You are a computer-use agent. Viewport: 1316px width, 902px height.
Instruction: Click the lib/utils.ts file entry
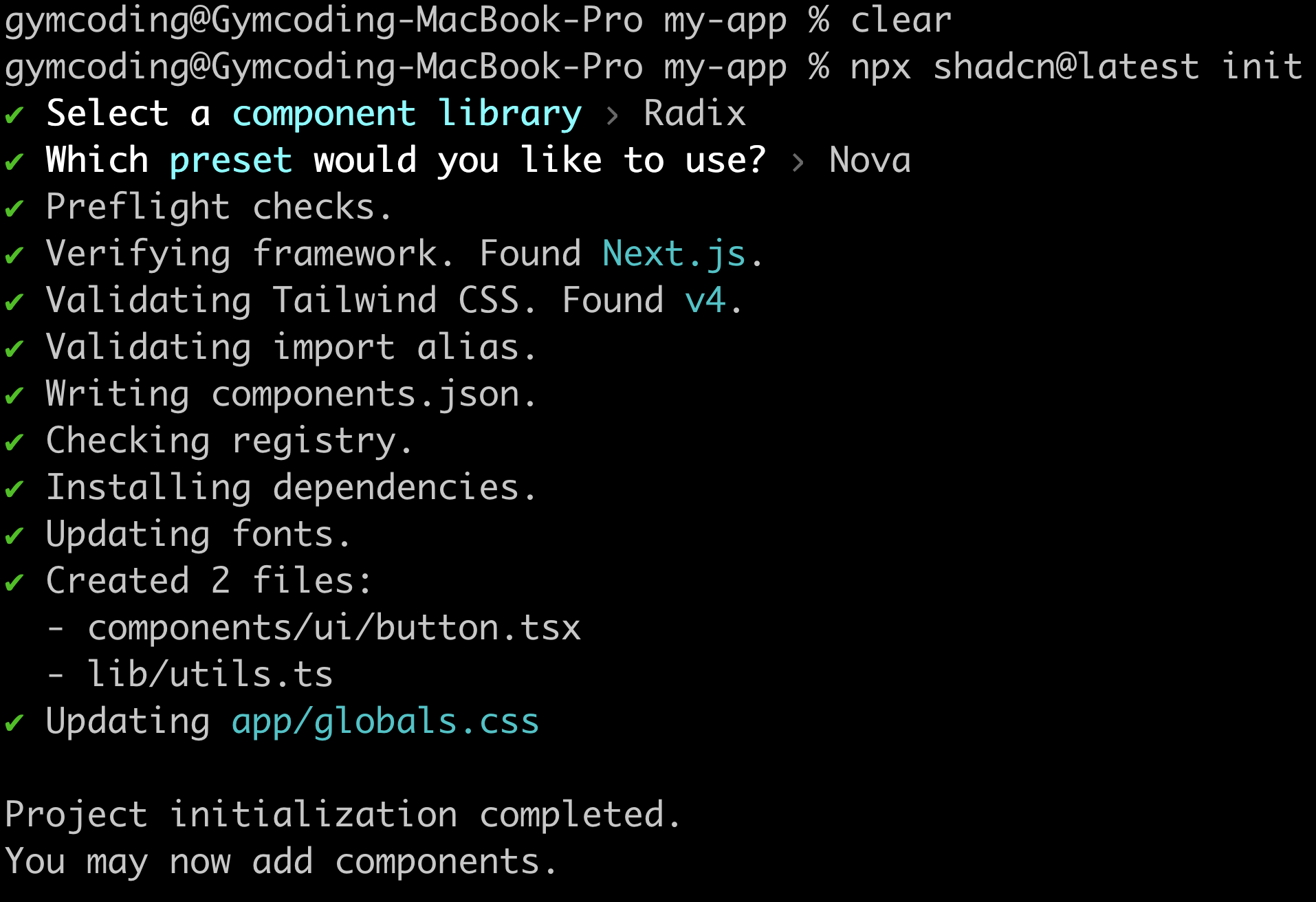tap(210, 674)
